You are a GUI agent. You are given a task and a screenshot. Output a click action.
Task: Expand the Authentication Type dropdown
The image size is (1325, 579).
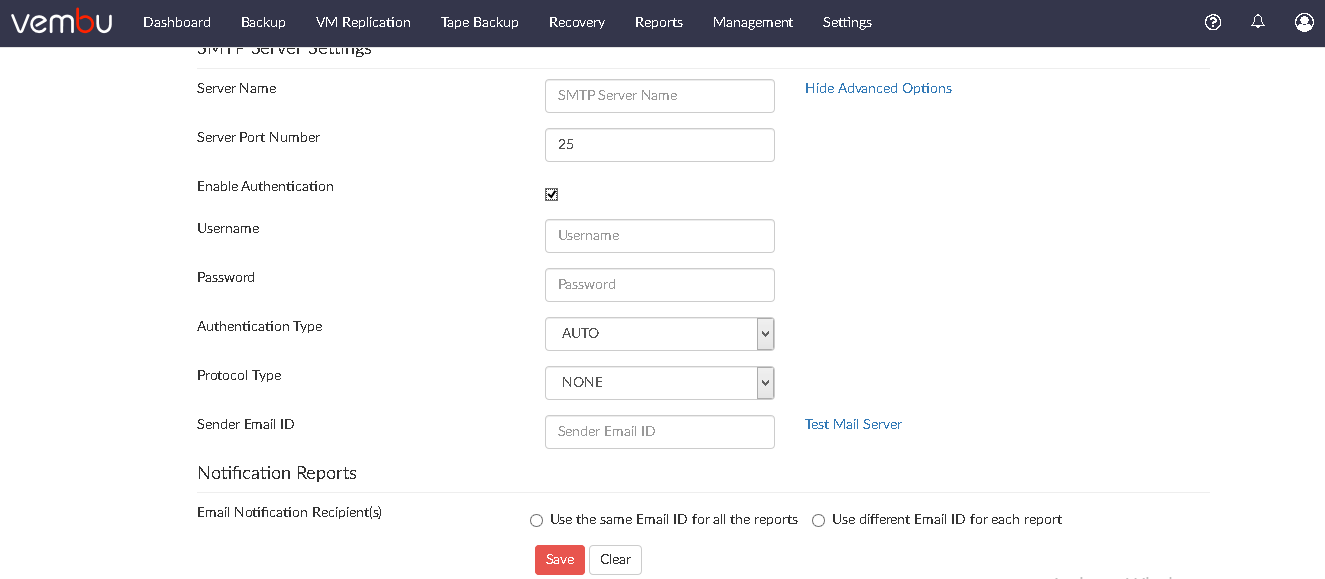coord(660,334)
